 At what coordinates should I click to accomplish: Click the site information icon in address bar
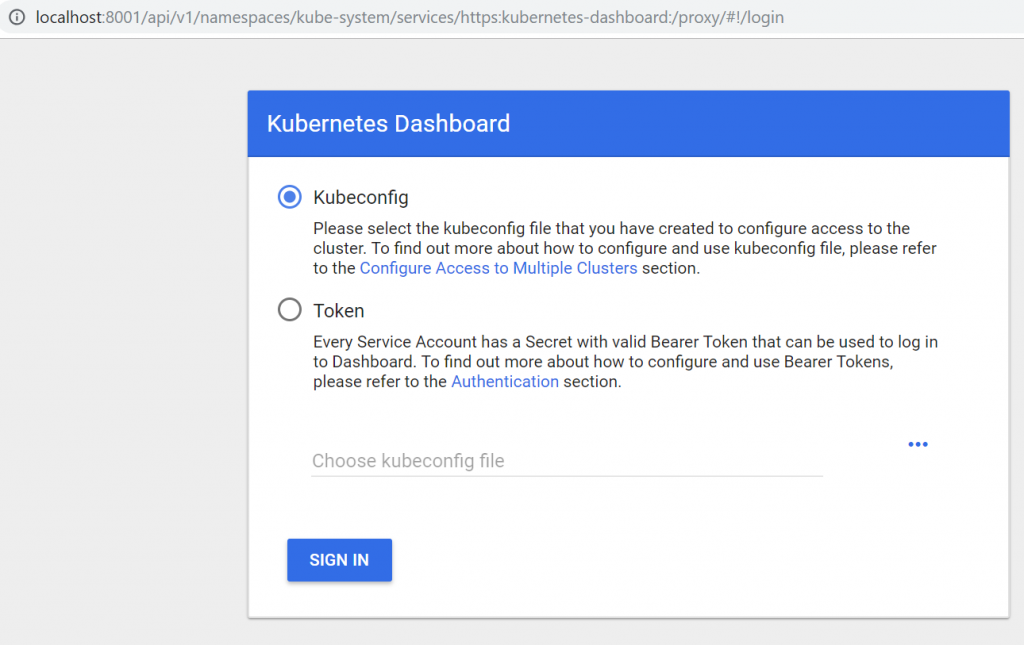pos(16,18)
